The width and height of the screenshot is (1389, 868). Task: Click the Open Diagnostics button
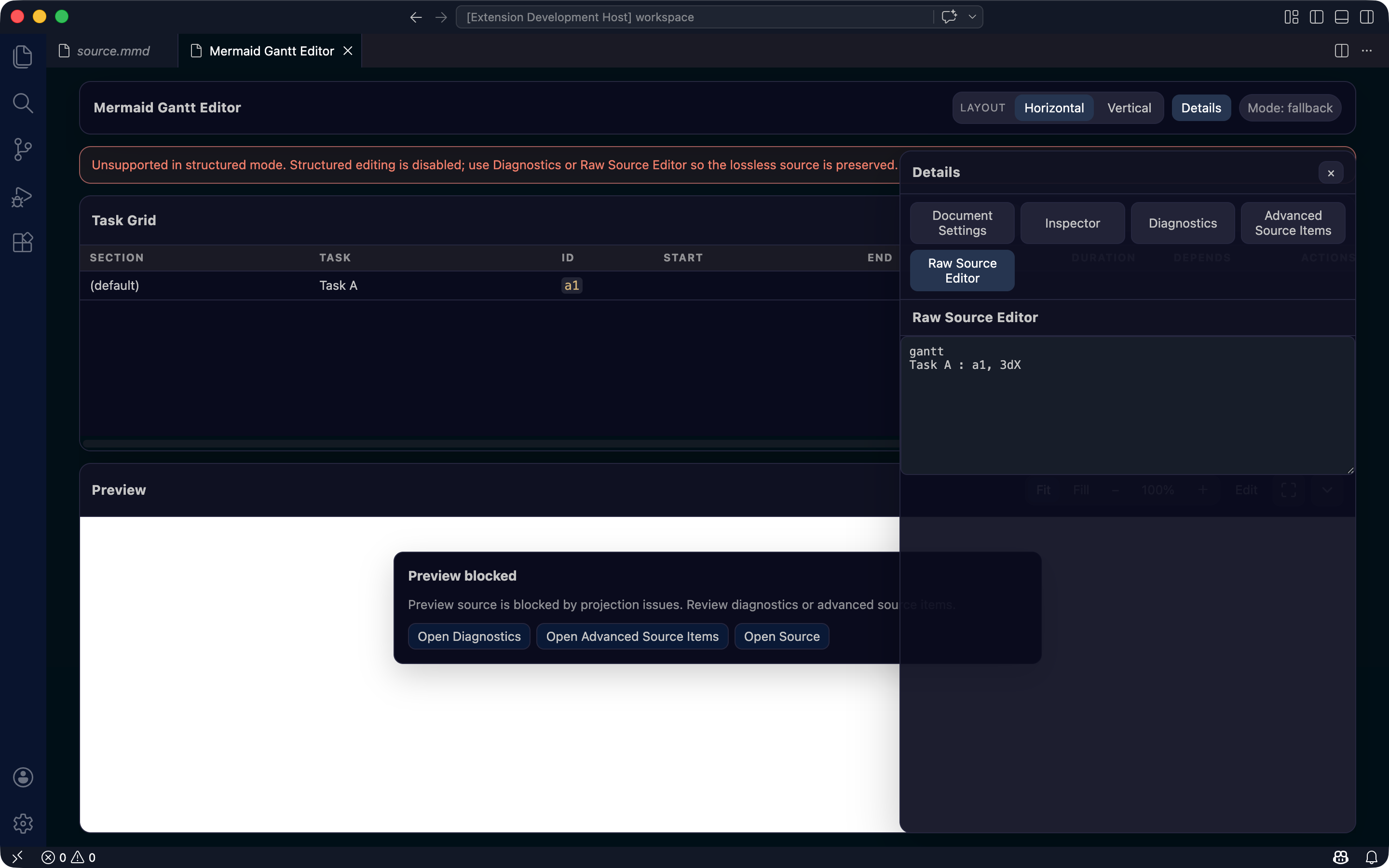point(469,637)
